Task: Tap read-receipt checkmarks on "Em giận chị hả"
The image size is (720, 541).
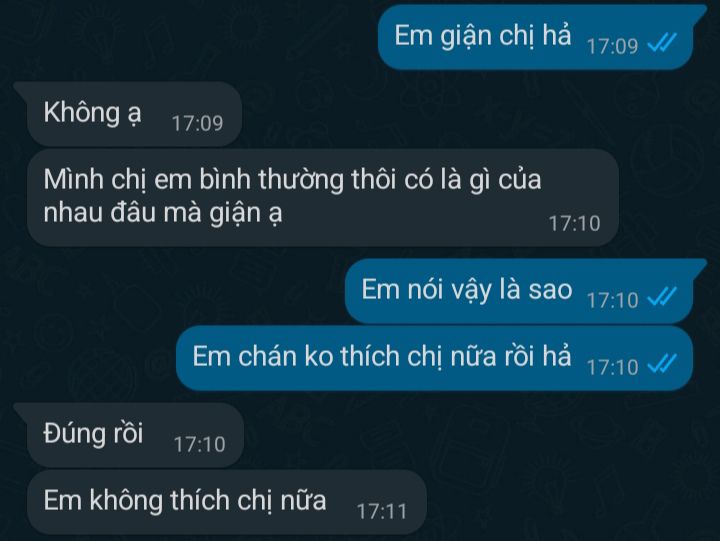Action: (x=662, y=44)
